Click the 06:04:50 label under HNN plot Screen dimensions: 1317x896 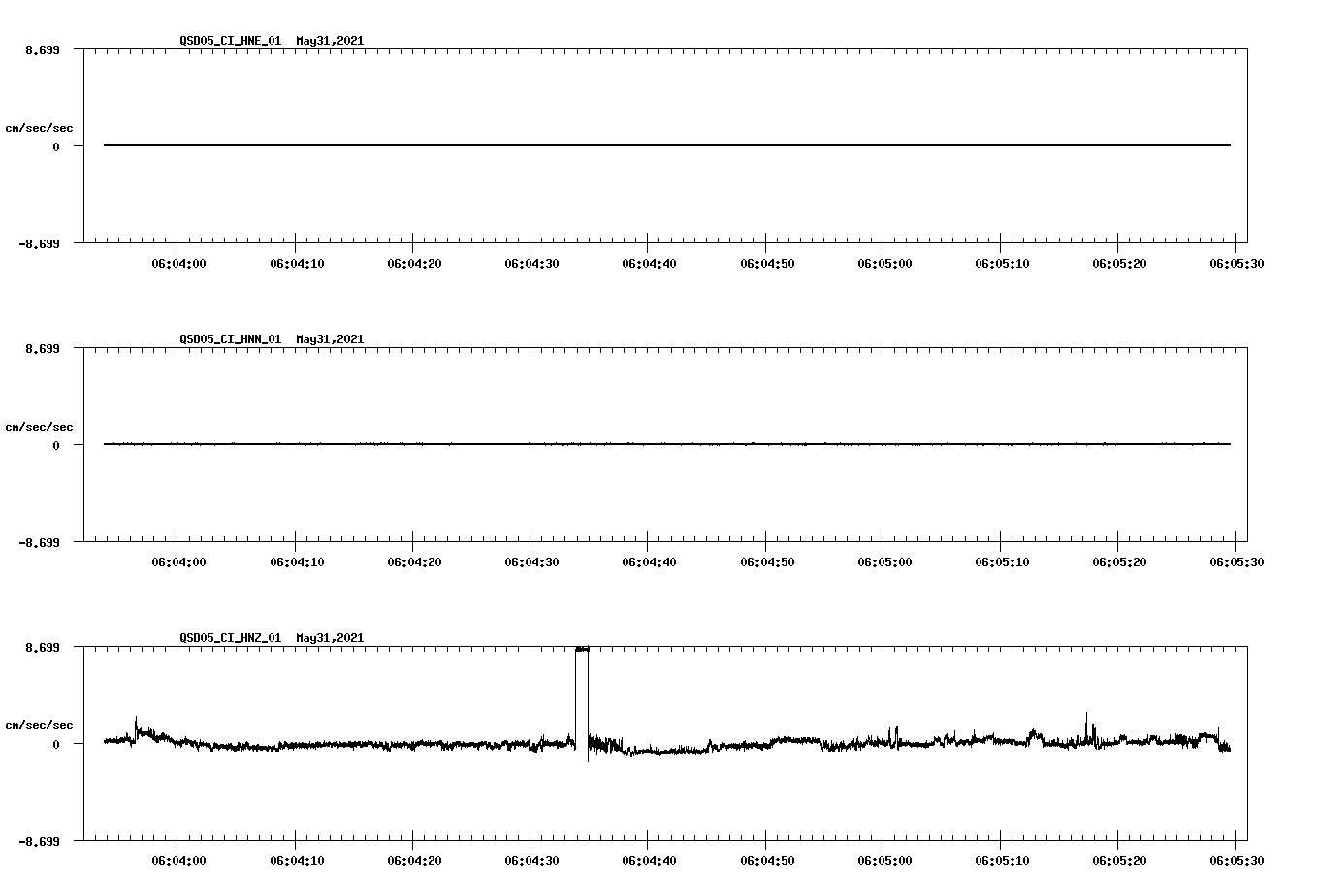click(767, 562)
